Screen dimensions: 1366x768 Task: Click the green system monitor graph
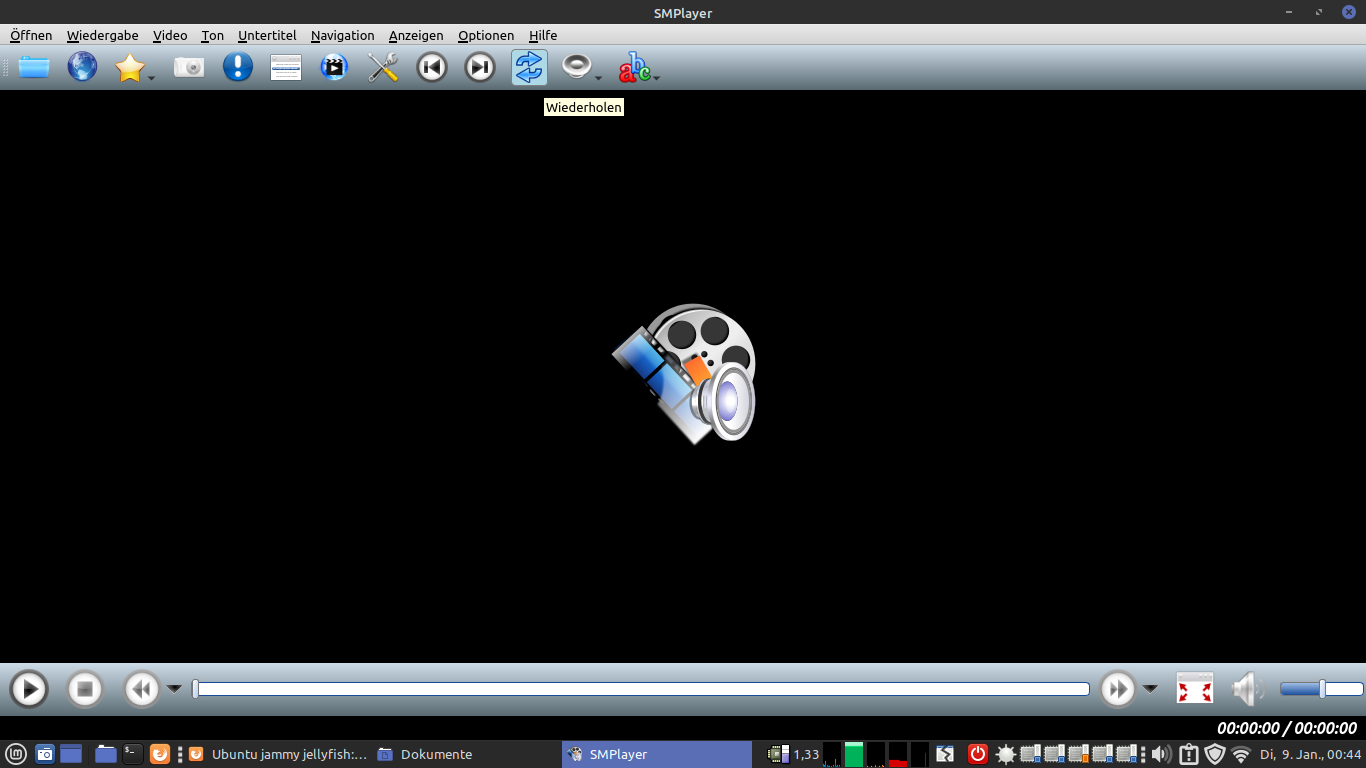pos(854,754)
